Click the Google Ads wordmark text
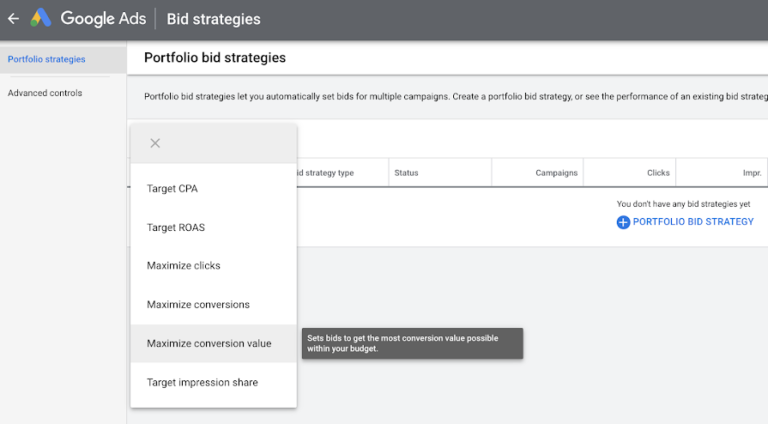The width and height of the screenshot is (768, 424). [103, 19]
